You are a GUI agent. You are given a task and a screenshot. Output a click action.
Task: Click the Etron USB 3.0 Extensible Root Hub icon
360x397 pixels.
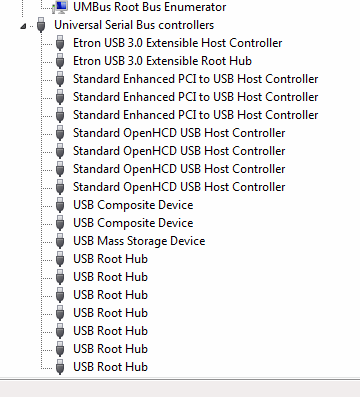[60, 61]
